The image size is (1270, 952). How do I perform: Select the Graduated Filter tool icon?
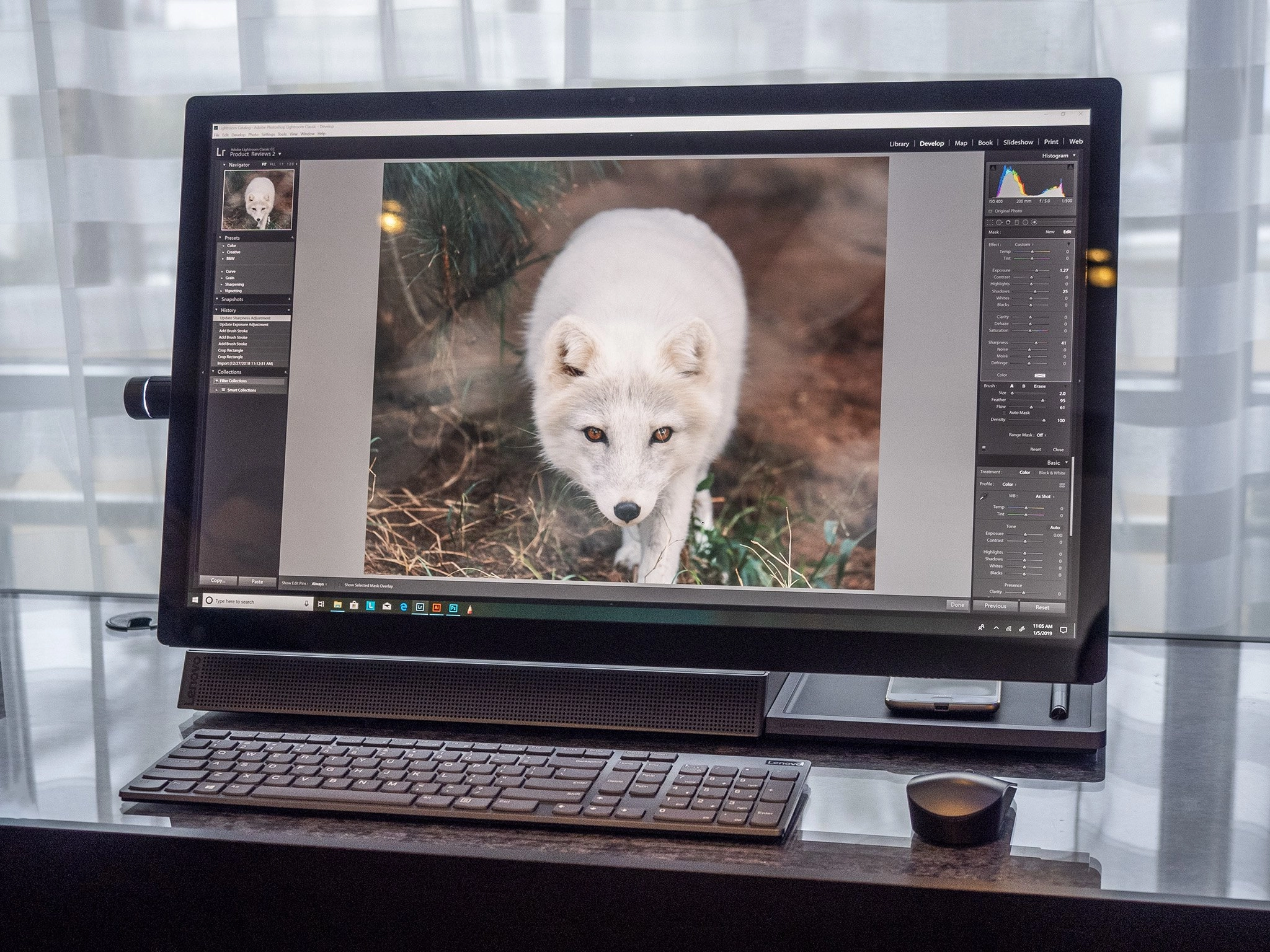(x=1017, y=223)
